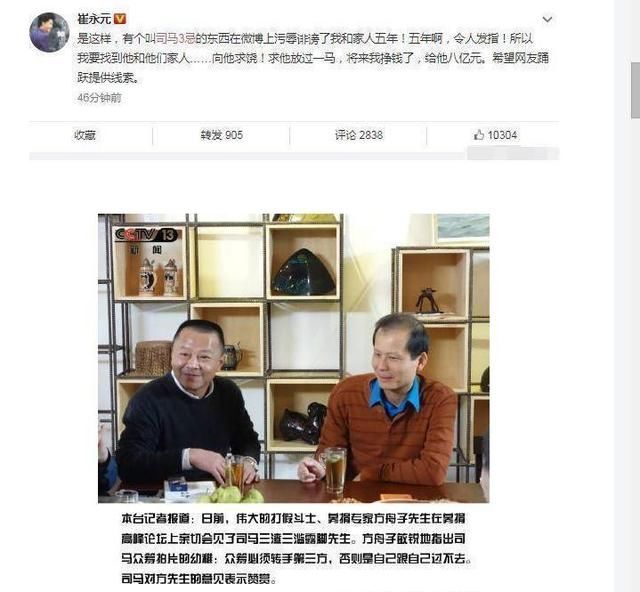Viewport: 640px width, 592px height.
Task: Click the post text body
Action: (313, 58)
